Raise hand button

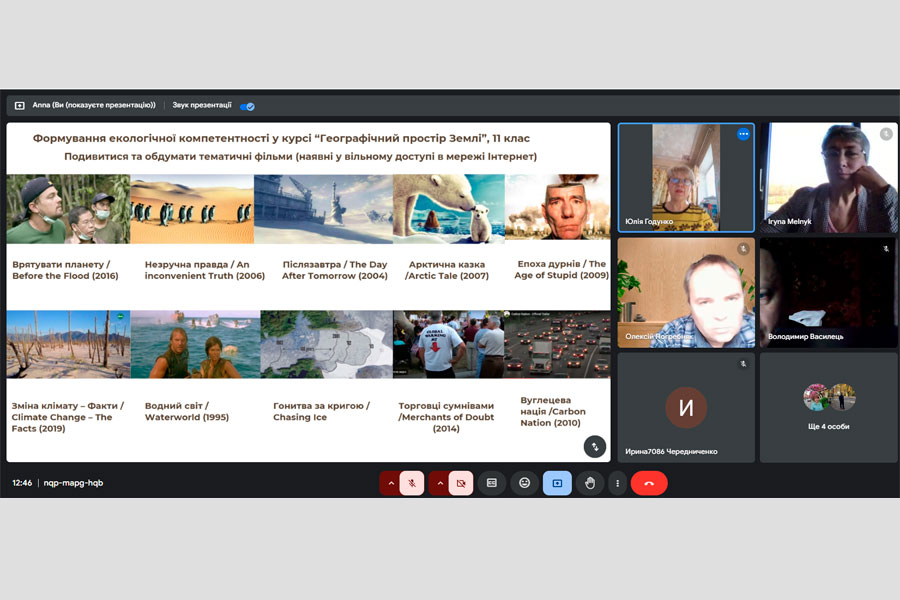click(590, 483)
